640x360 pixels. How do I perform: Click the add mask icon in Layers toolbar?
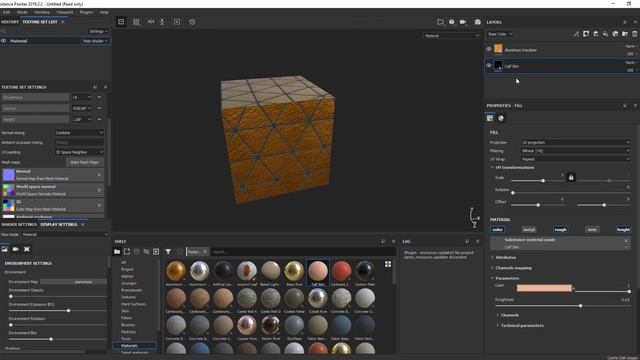[586, 34]
